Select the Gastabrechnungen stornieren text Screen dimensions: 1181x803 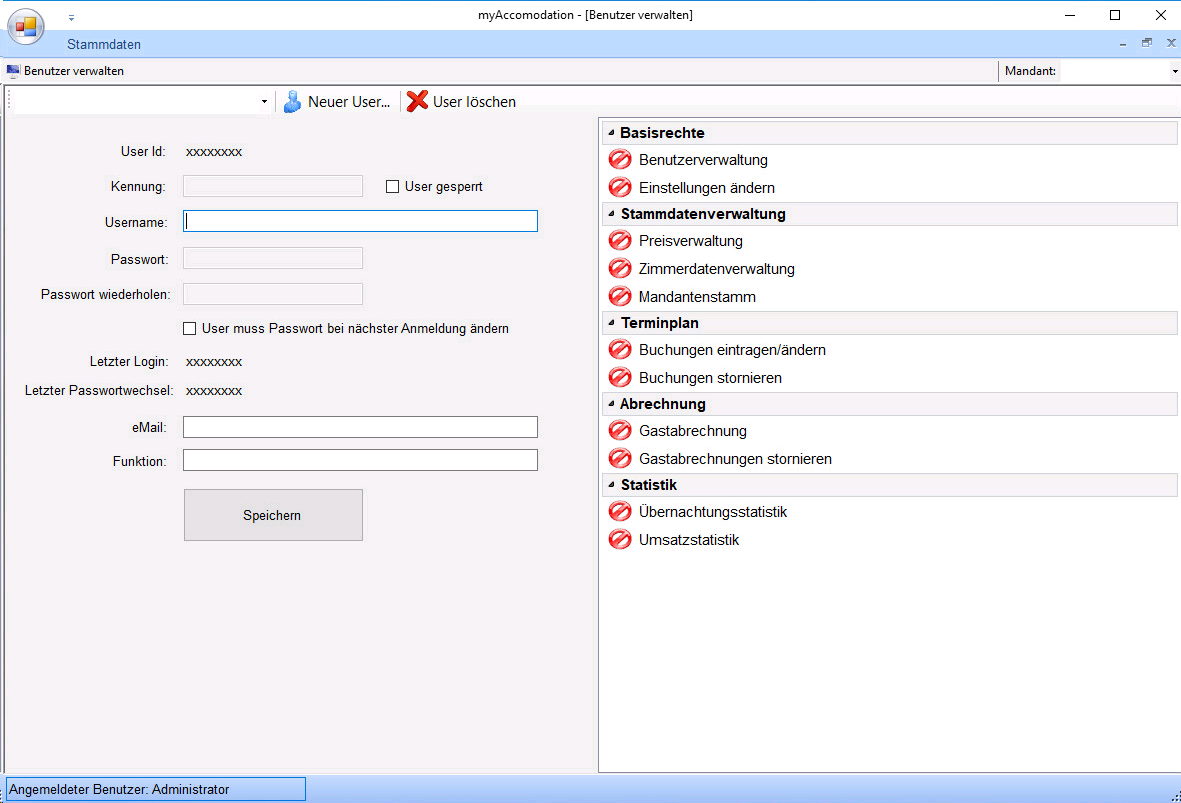[x=735, y=459]
